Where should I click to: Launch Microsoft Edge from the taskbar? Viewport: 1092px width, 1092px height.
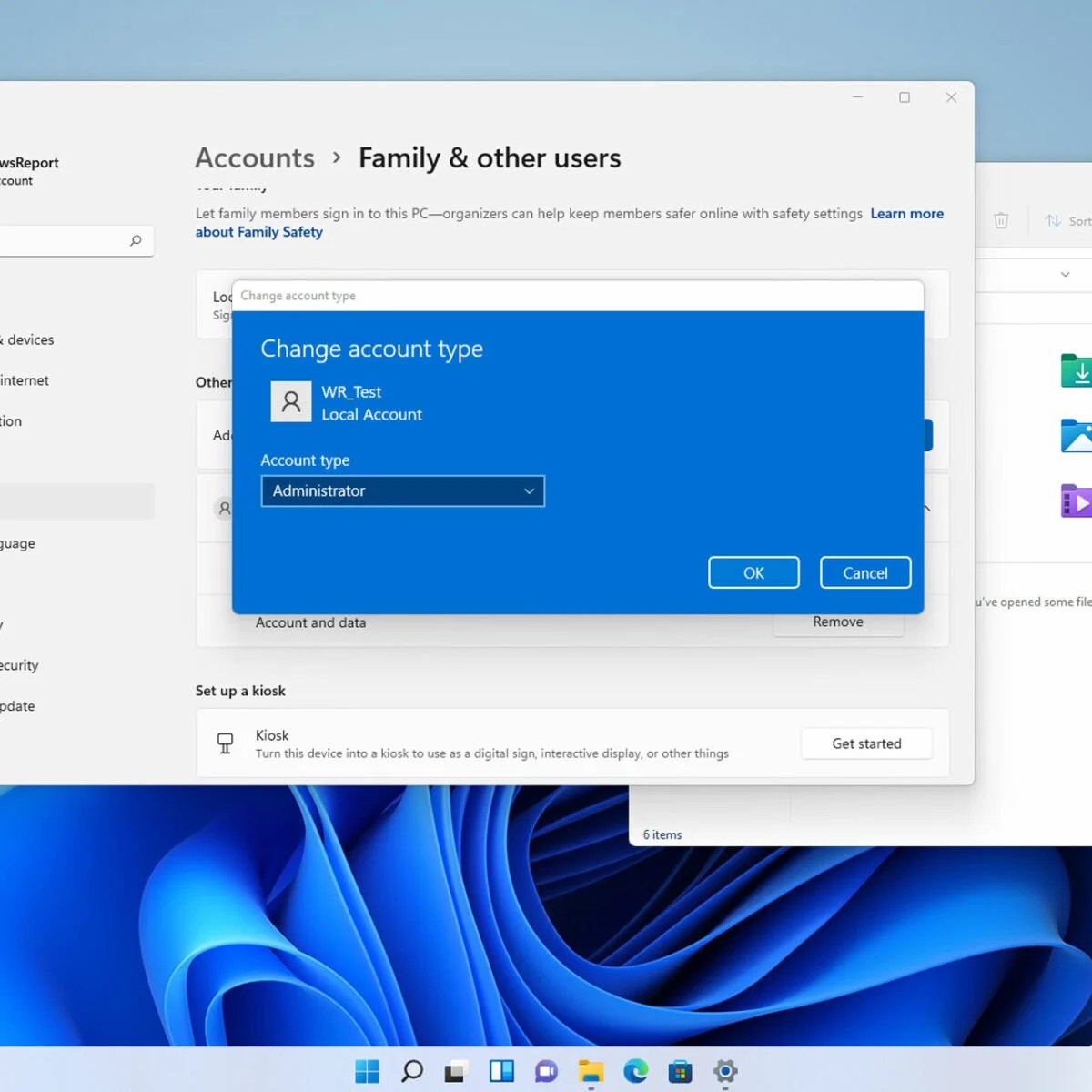[x=635, y=1071]
